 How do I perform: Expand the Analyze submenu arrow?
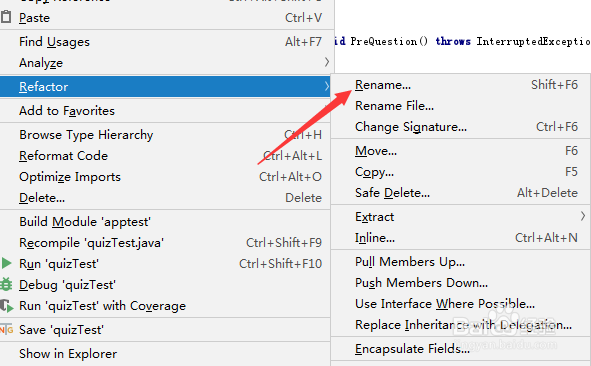pos(326,62)
